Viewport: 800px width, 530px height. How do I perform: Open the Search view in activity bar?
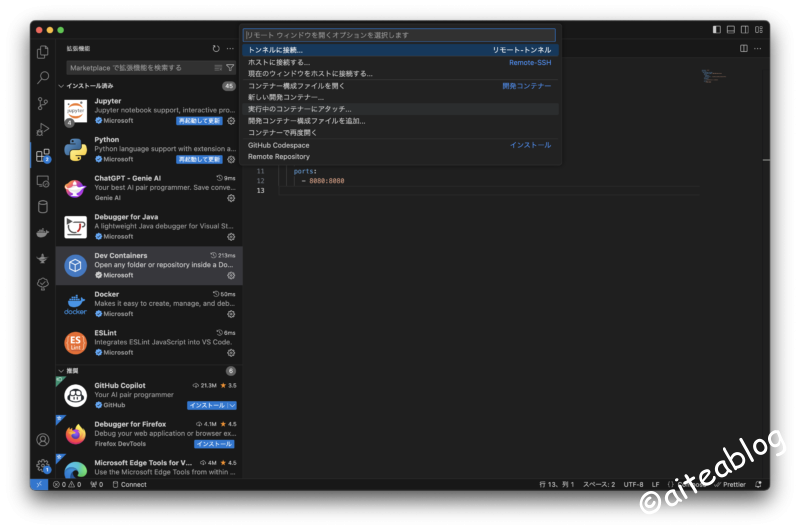click(x=43, y=77)
